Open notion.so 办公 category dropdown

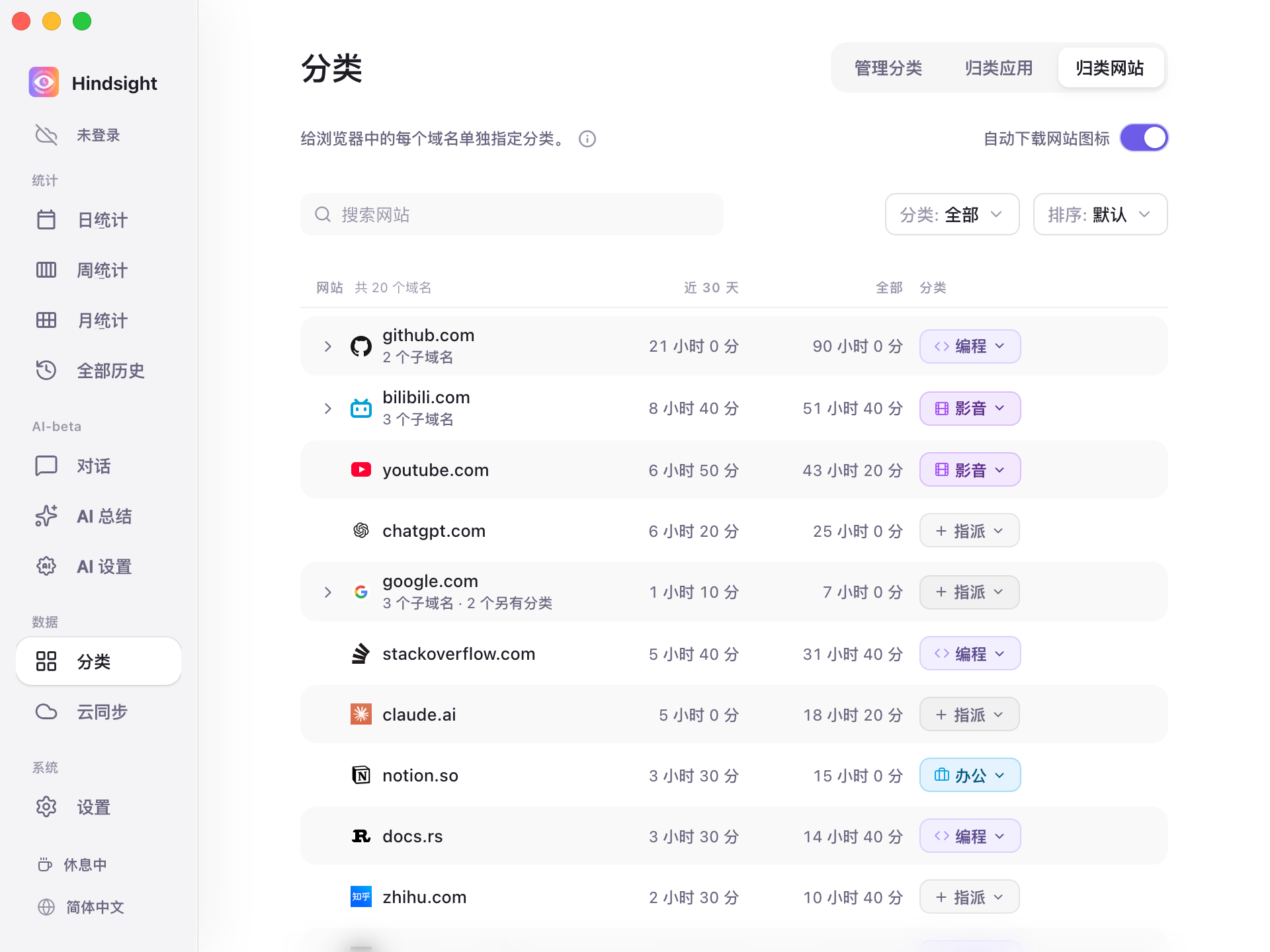pos(970,775)
